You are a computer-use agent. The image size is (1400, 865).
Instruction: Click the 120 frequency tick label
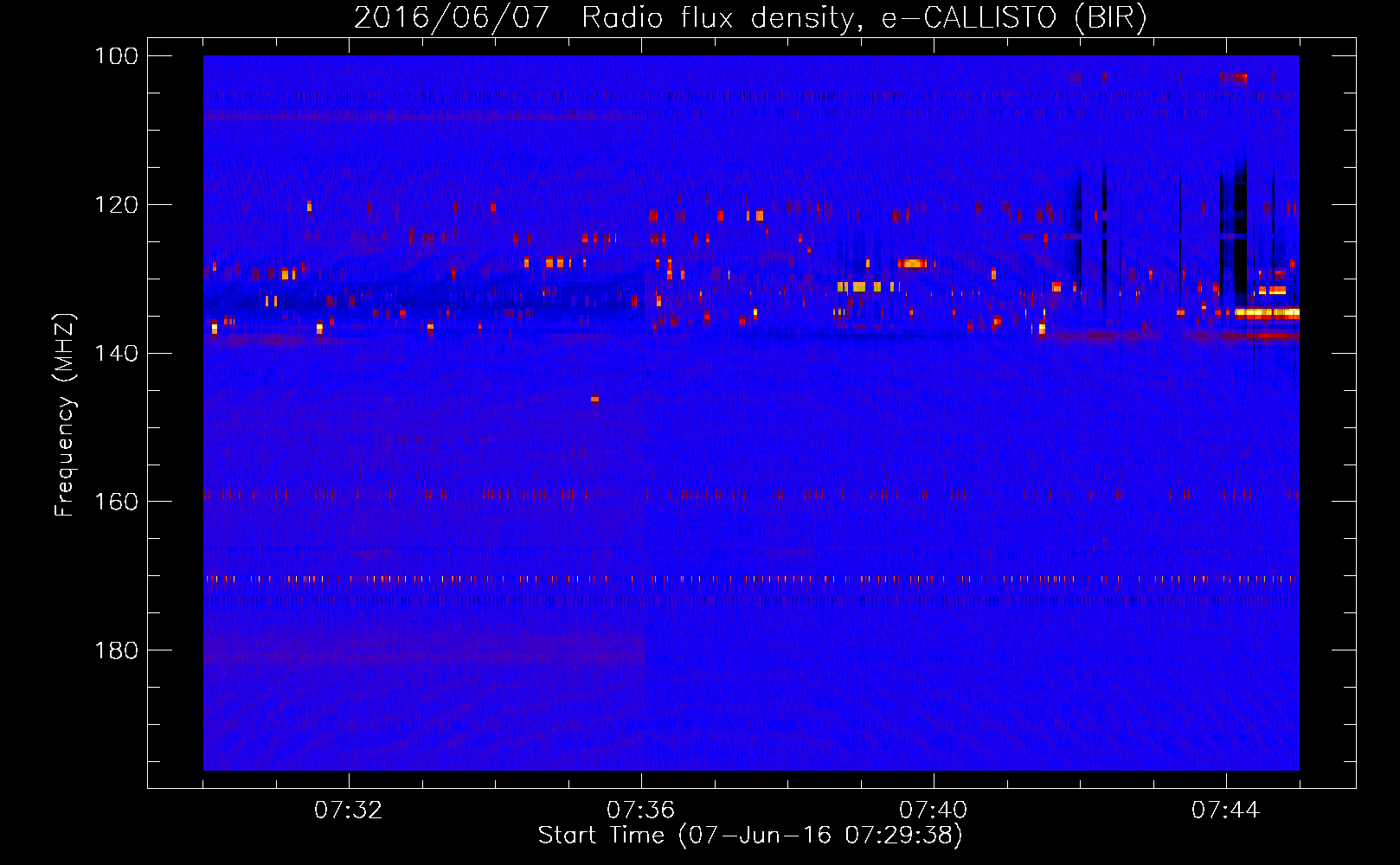tap(117, 205)
